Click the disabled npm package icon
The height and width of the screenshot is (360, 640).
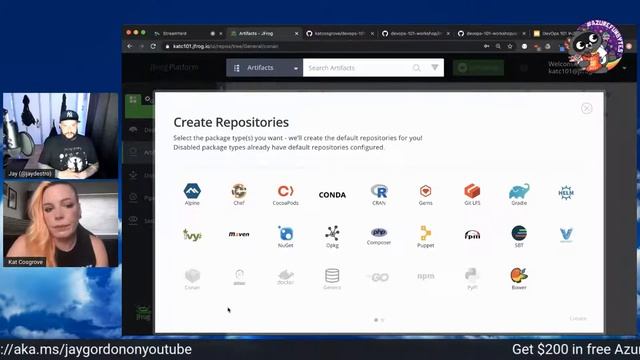coord(425,276)
